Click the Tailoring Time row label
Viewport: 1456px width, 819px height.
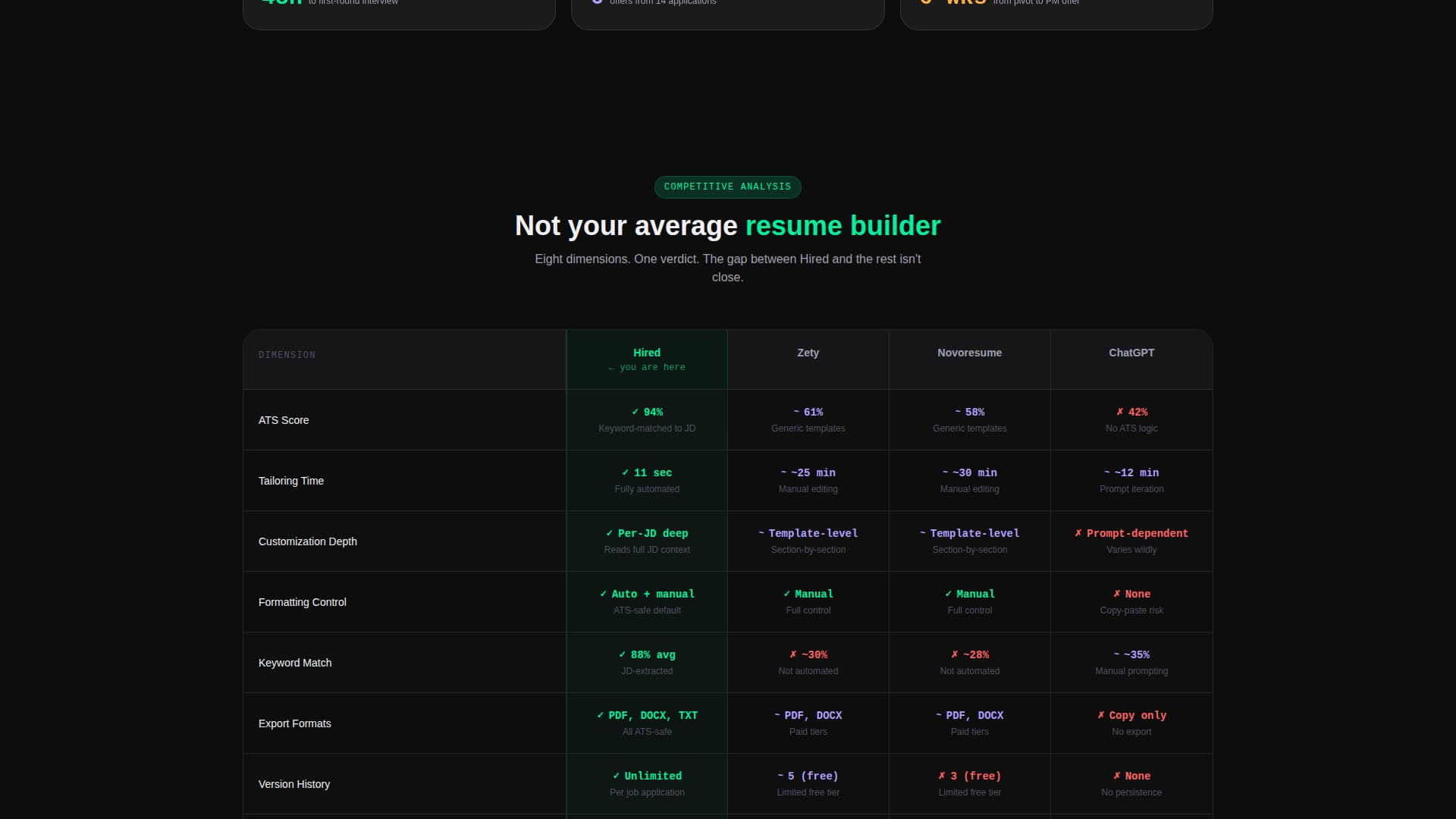pyautogui.click(x=291, y=481)
